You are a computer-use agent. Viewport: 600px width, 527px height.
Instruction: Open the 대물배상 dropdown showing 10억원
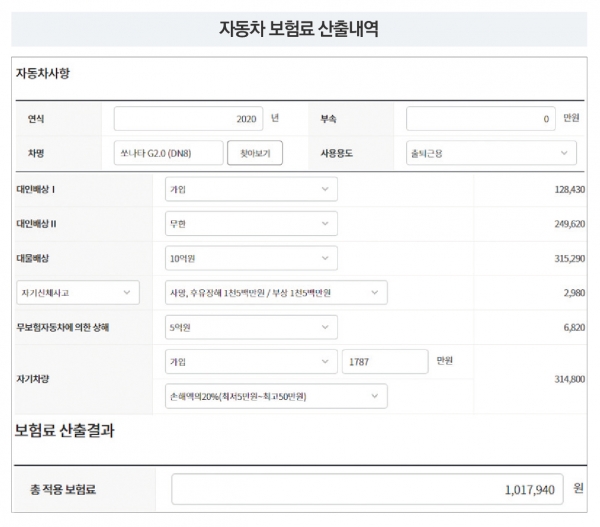[250, 258]
